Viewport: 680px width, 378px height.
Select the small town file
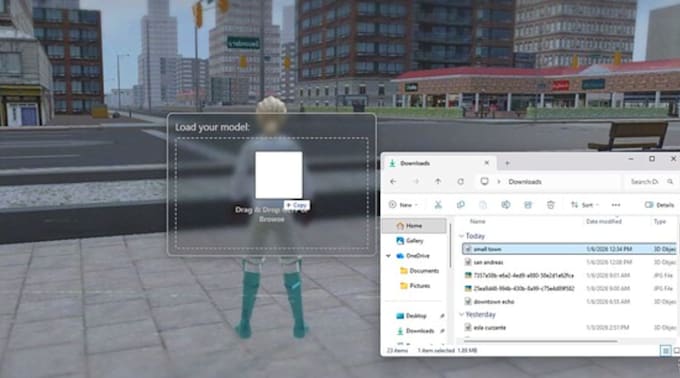point(569,249)
